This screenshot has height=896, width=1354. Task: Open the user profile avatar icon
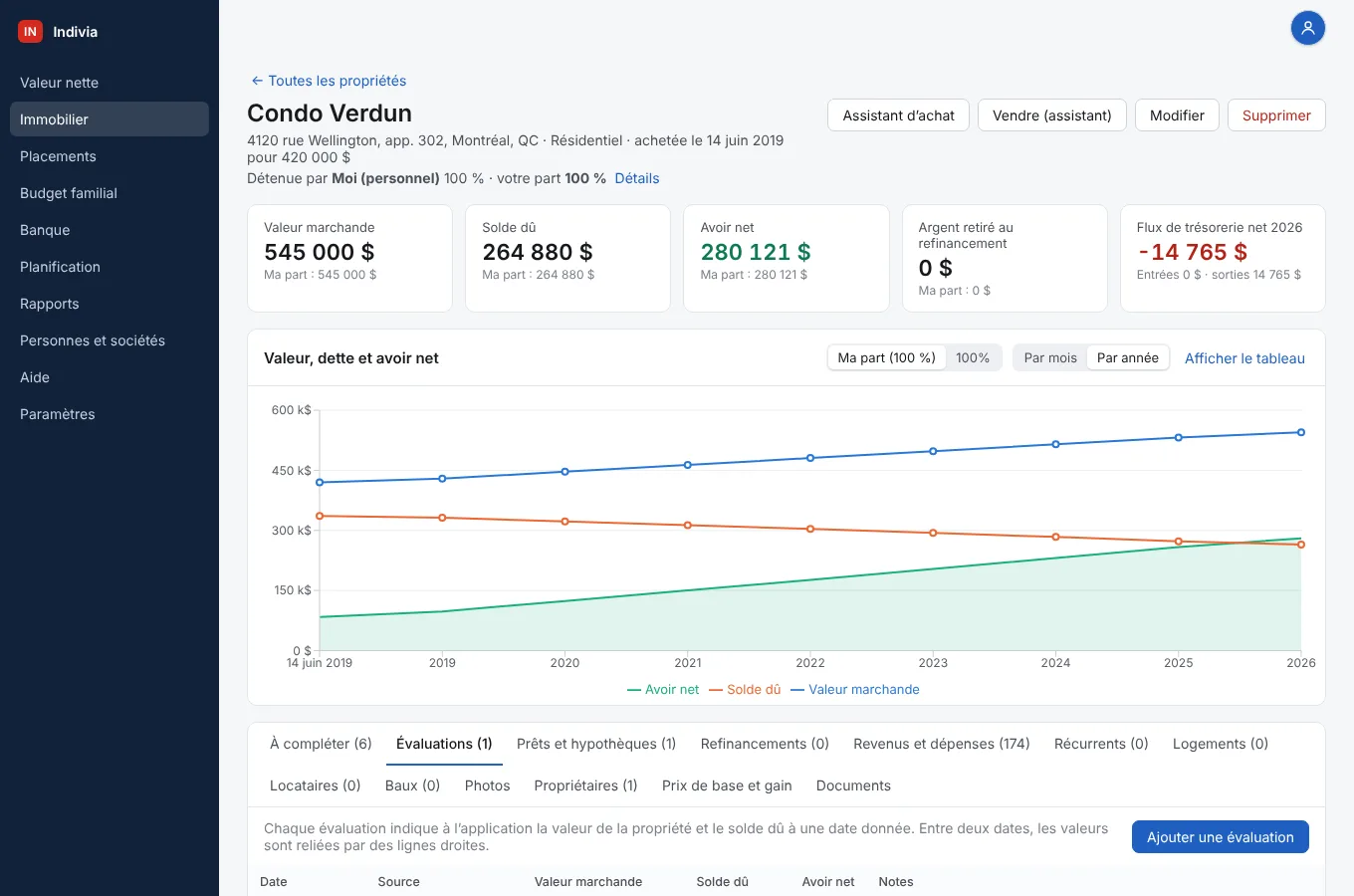[1307, 28]
